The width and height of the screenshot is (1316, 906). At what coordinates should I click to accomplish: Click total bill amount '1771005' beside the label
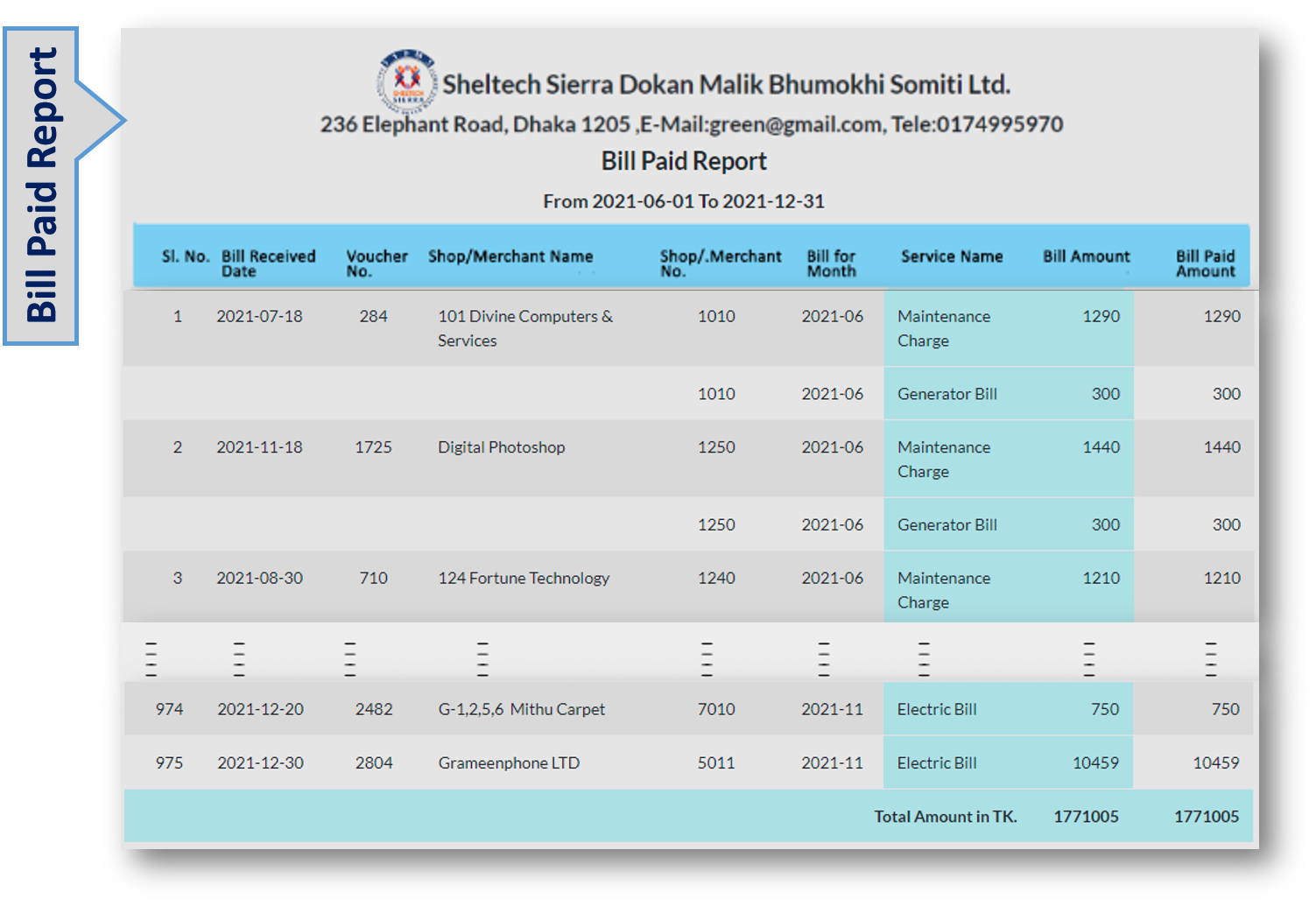[1086, 816]
